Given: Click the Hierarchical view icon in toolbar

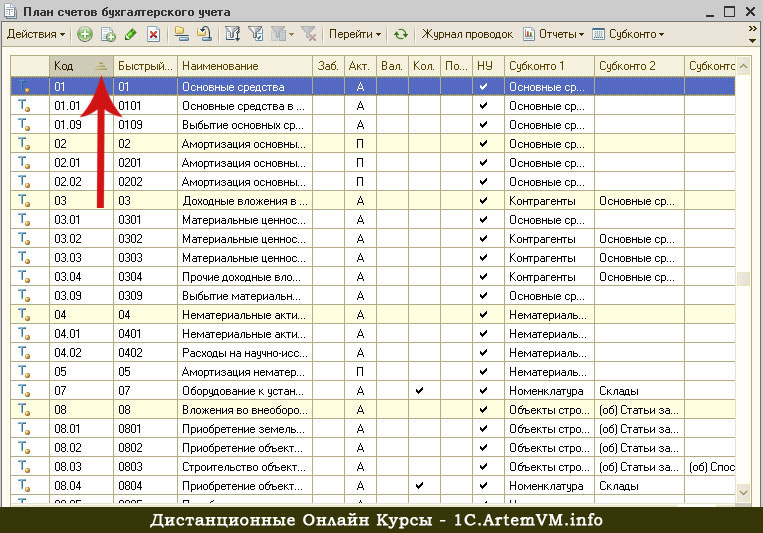Looking at the screenshot, I should pos(182,34).
